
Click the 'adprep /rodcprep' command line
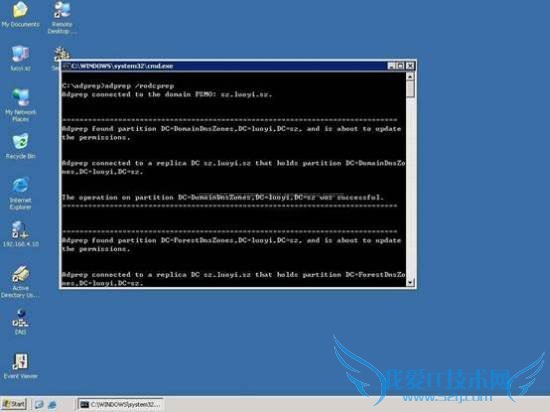click(118, 86)
